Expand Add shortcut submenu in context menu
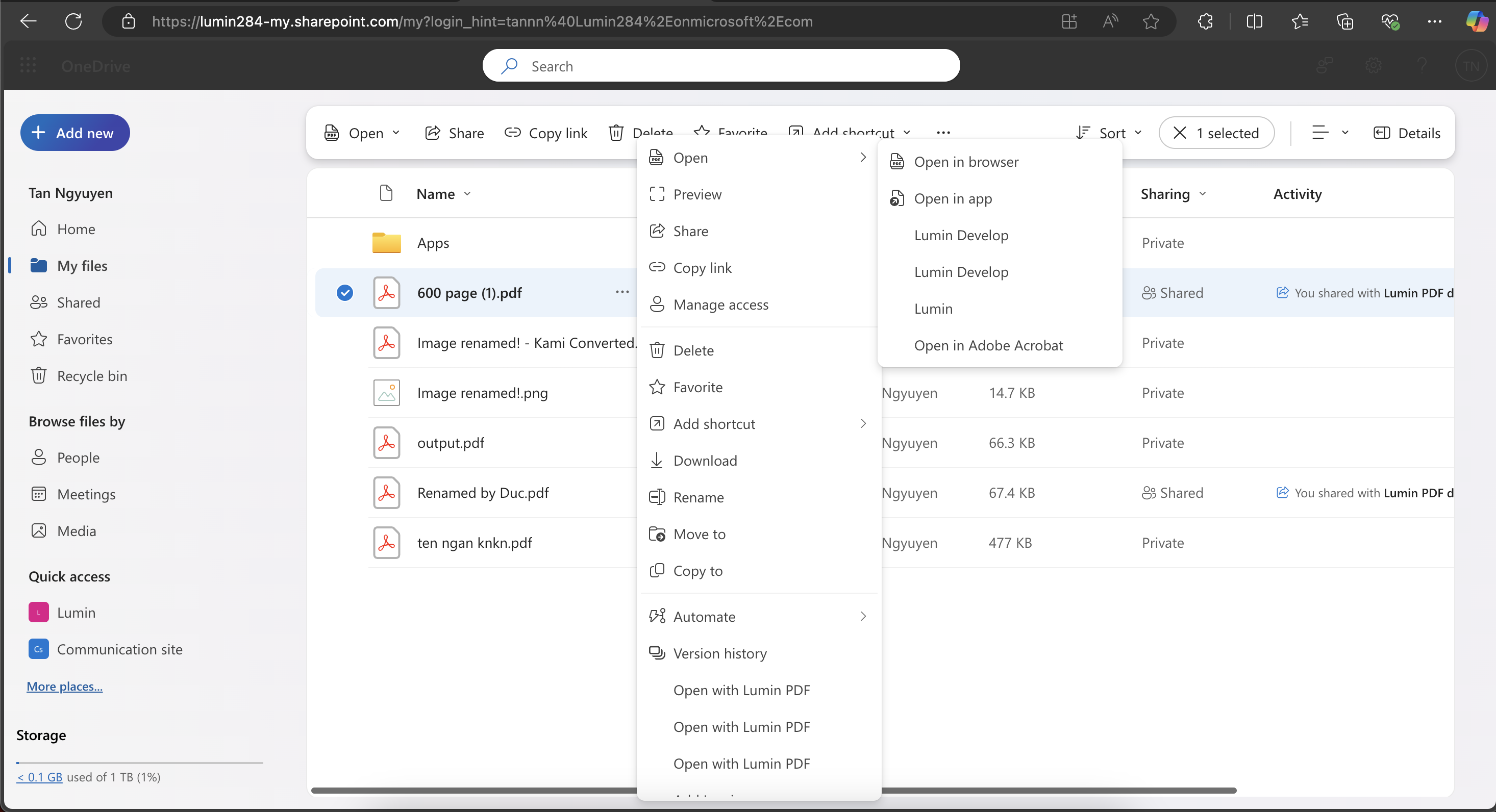Screen dimensions: 1496x812 click(x=758, y=424)
